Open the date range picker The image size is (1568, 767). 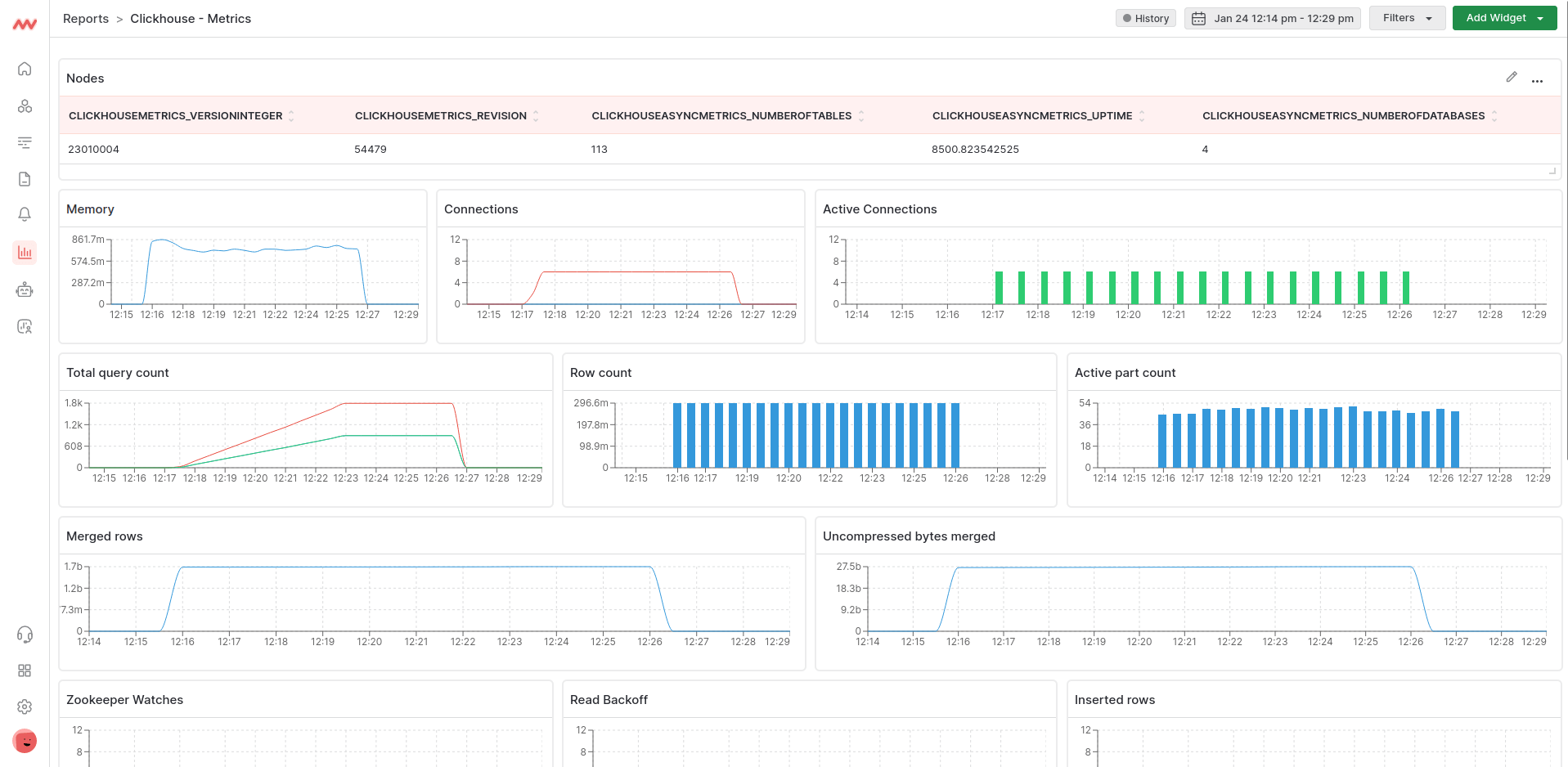coord(1272,17)
